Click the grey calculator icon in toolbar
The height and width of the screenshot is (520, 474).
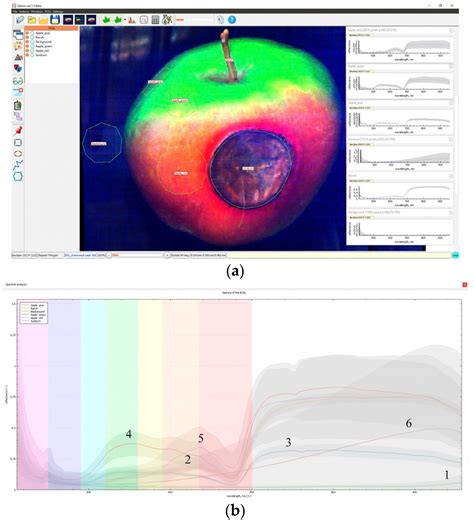click(x=155, y=20)
